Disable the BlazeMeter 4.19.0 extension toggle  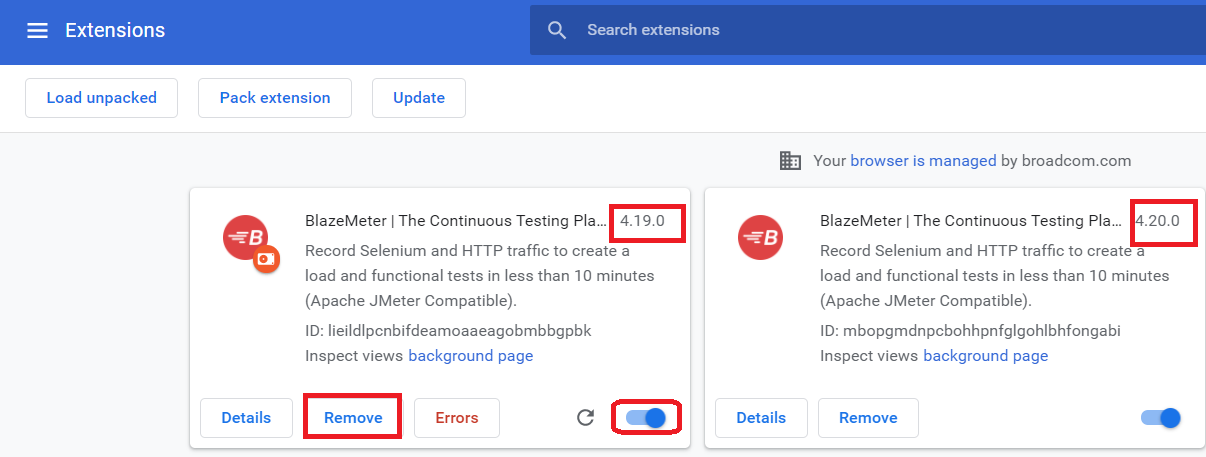tap(645, 418)
